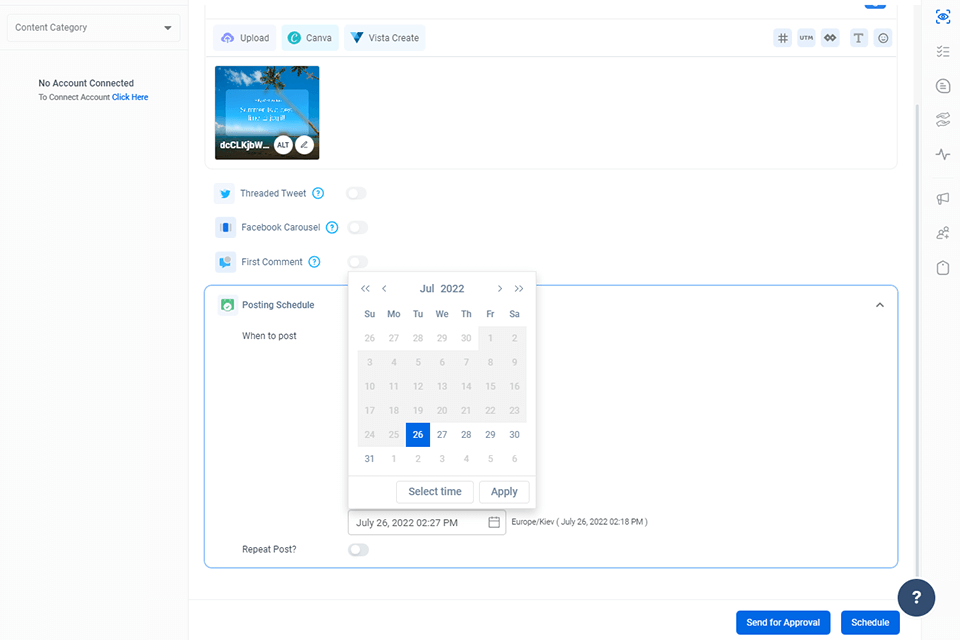
Task: Enable the Threaded Tweet toggle
Action: (x=356, y=194)
